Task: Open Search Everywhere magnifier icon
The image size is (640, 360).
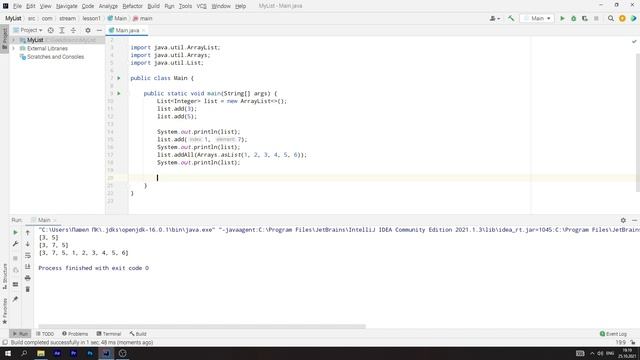Action: [x=611, y=18]
